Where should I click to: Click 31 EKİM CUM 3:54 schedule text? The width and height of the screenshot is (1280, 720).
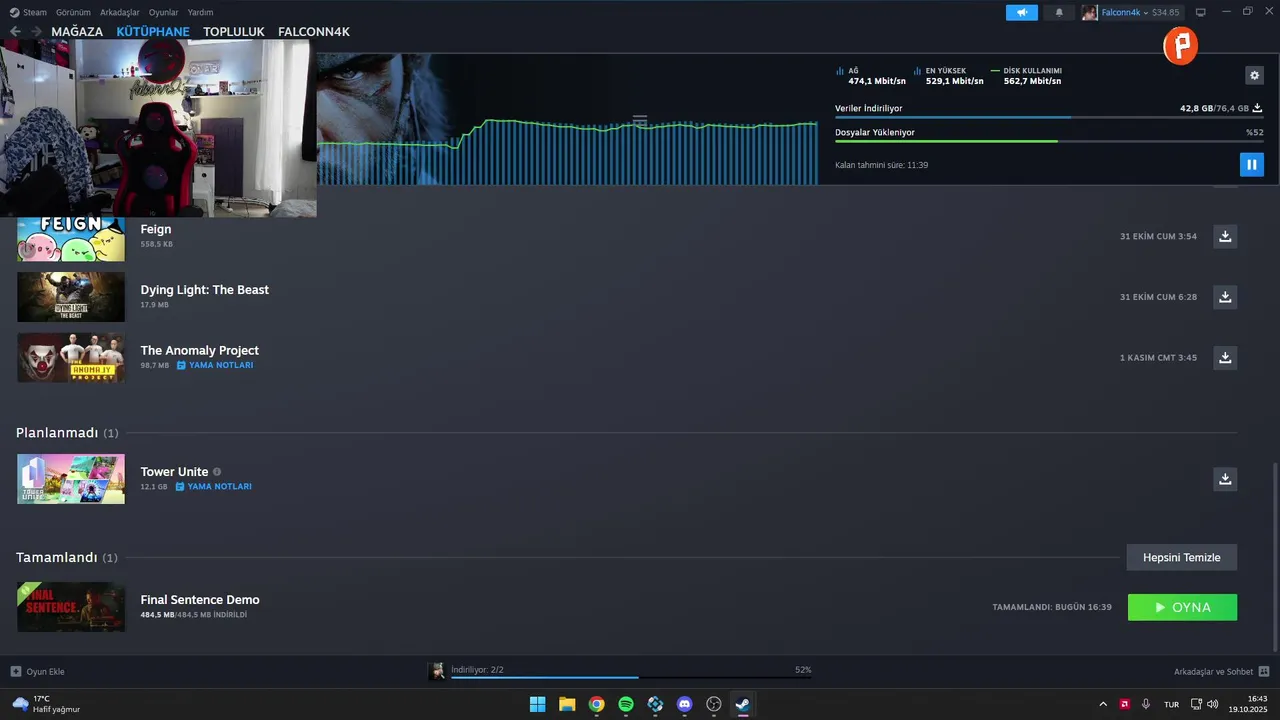tap(1158, 237)
